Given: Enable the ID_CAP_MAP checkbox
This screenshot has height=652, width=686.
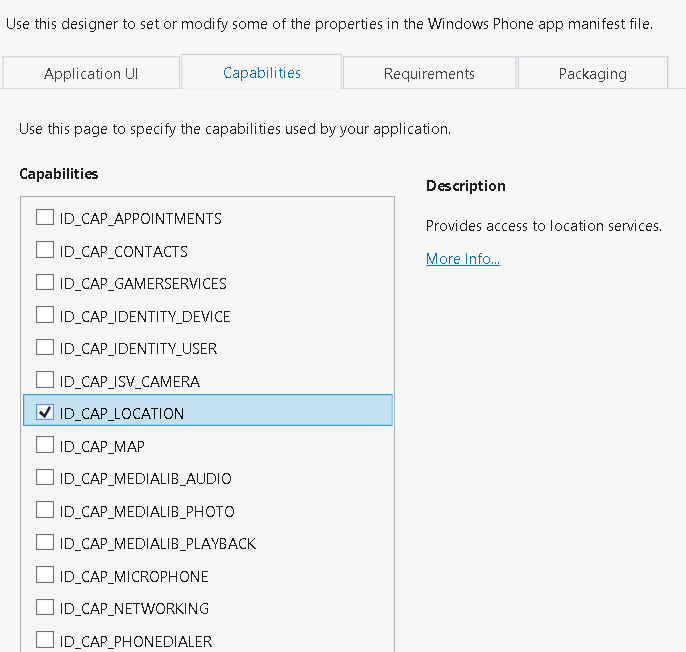Looking at the screenshot, I should [45, 445].
